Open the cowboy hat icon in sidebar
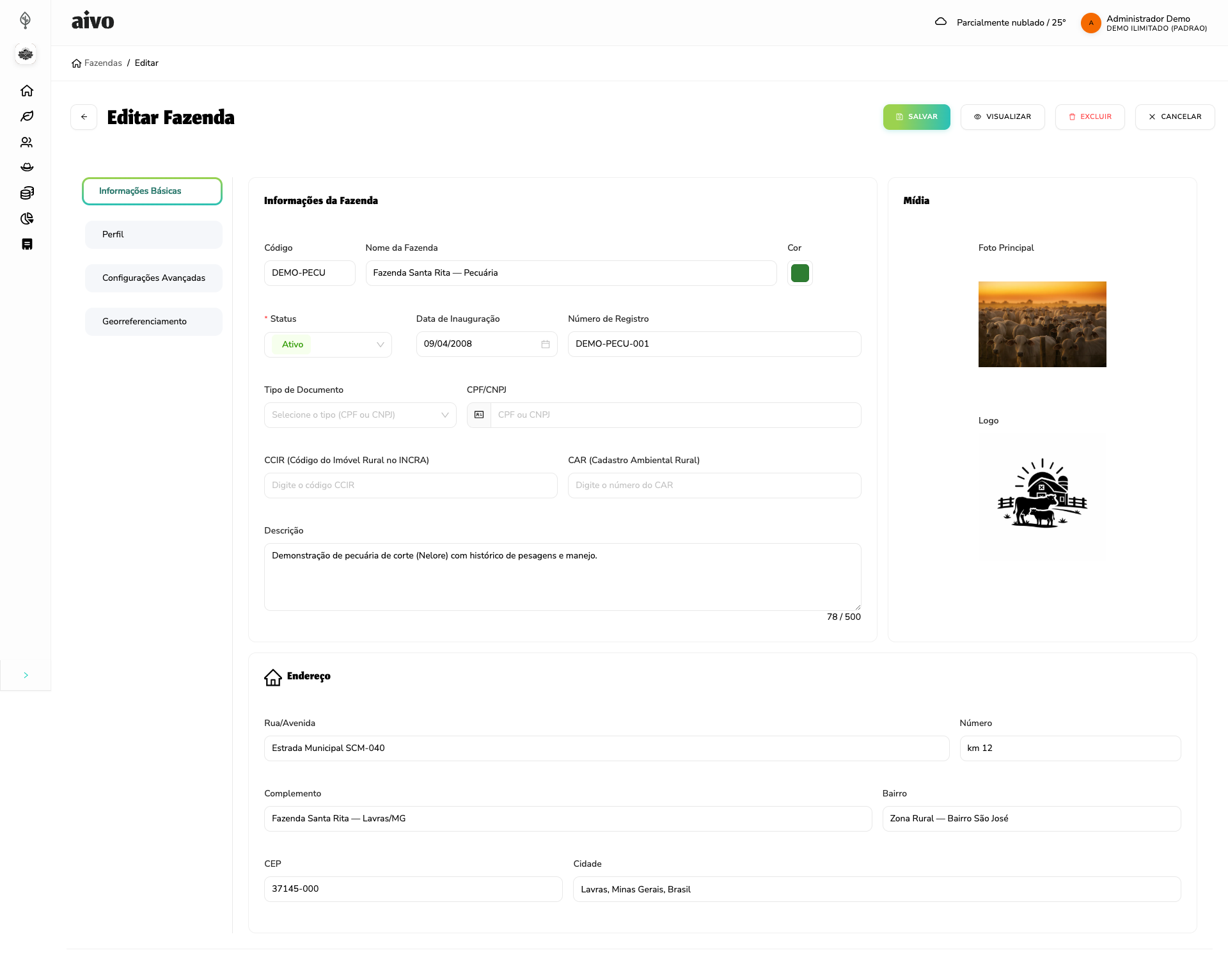This screenshot has height=980, width=1228. 27,168
